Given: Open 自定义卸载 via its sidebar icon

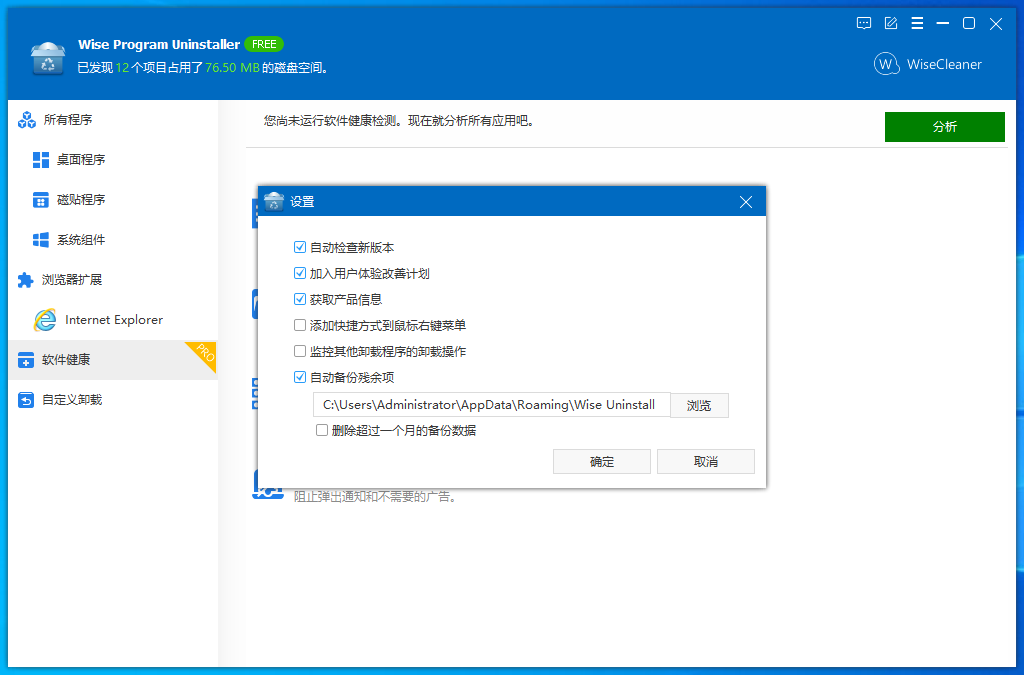Looking at the screenshot, I should (24, 399).
